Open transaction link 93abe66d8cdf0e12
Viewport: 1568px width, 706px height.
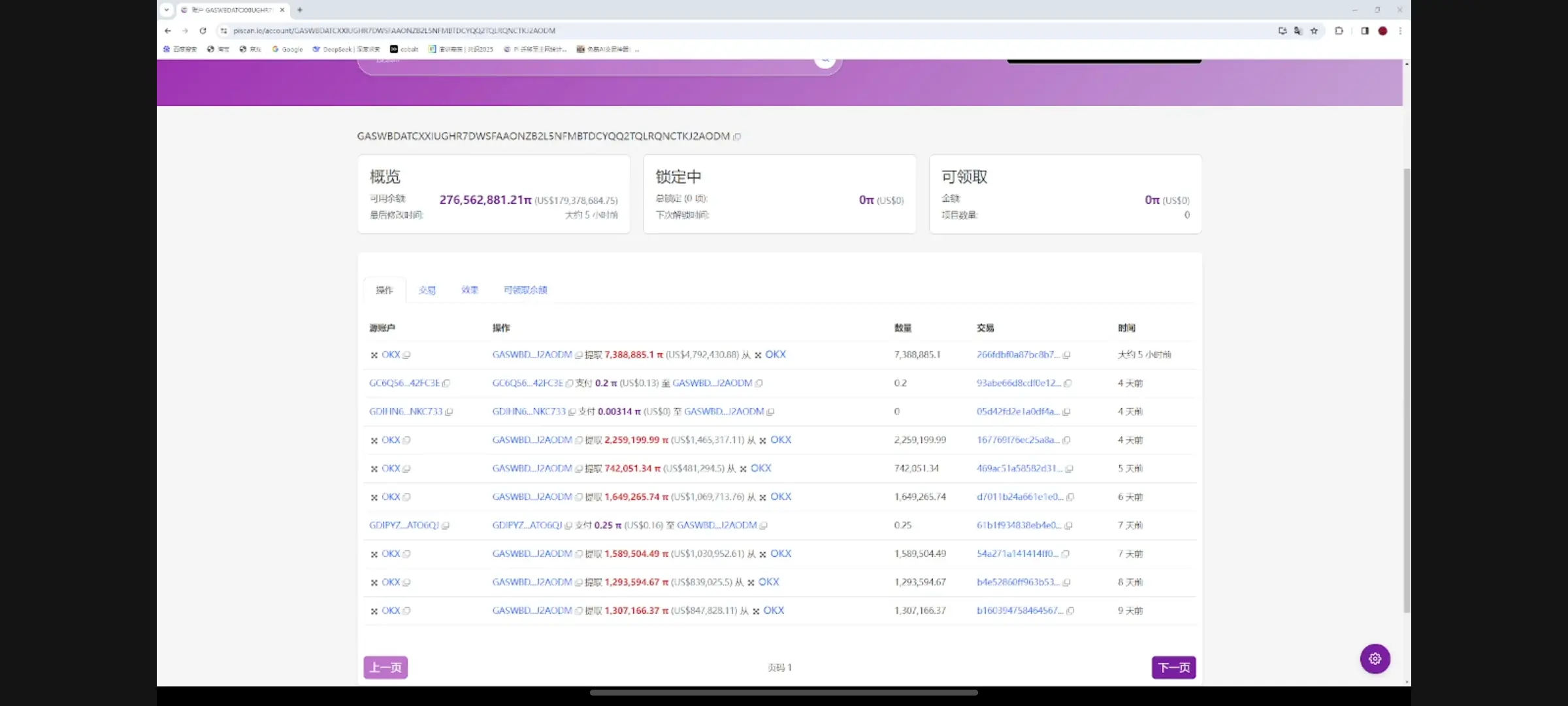[x=1018, y=383]
